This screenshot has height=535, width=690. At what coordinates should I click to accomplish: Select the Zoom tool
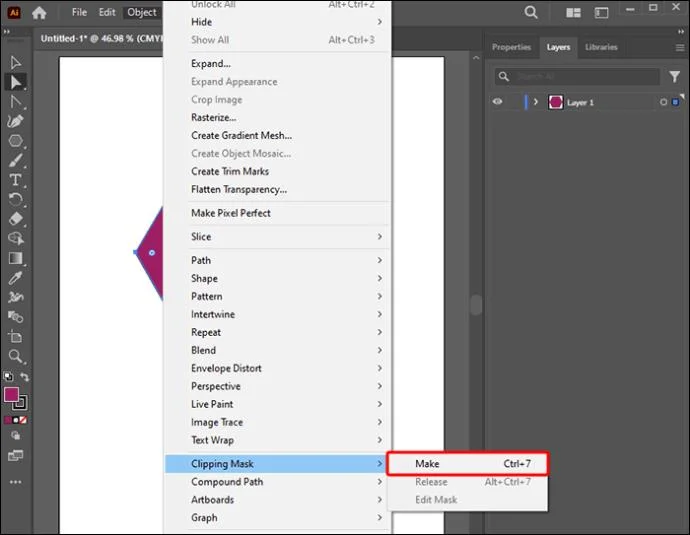click(x=15, y=356)
